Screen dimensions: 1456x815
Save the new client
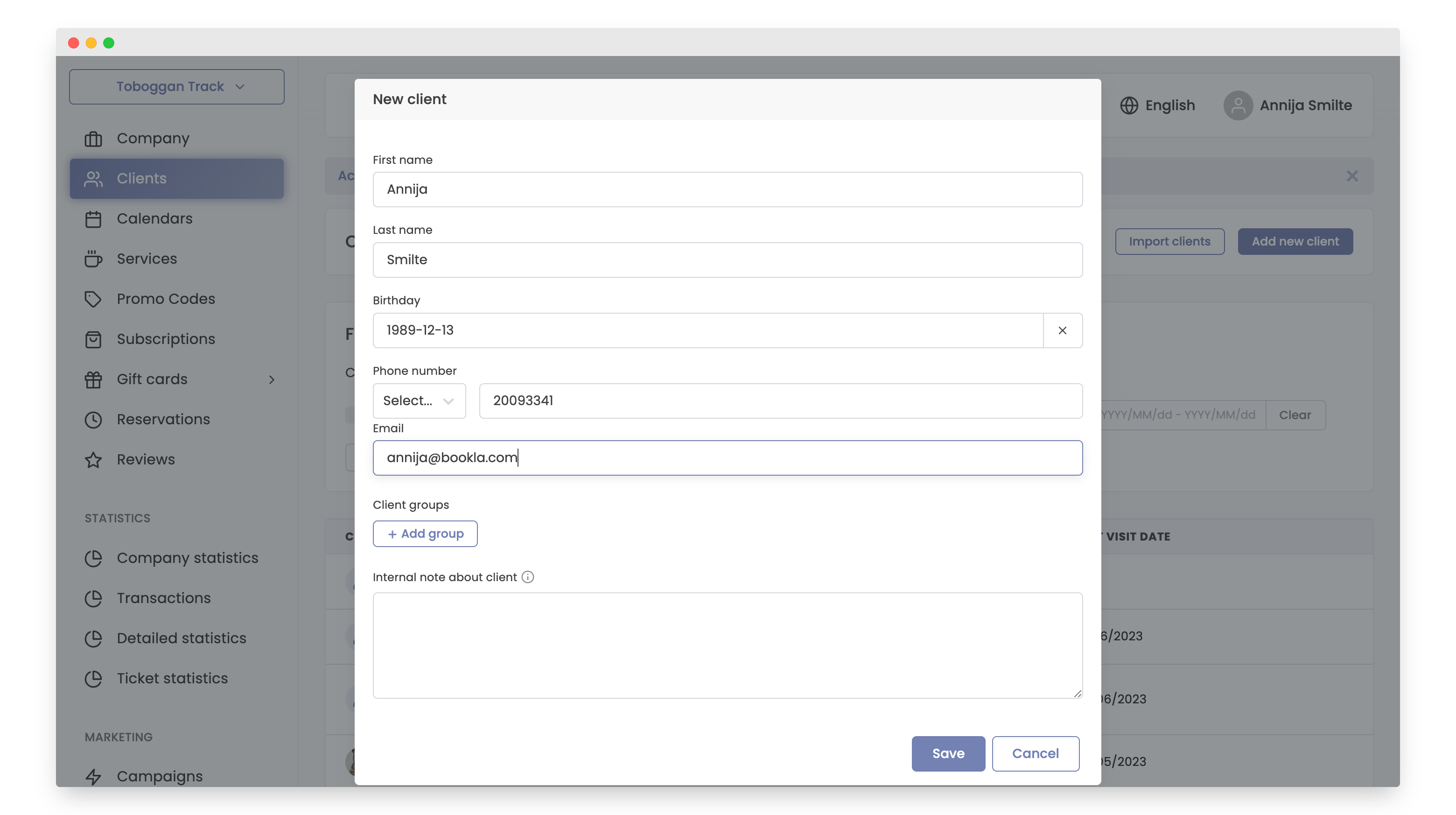[x=948, y=753]
